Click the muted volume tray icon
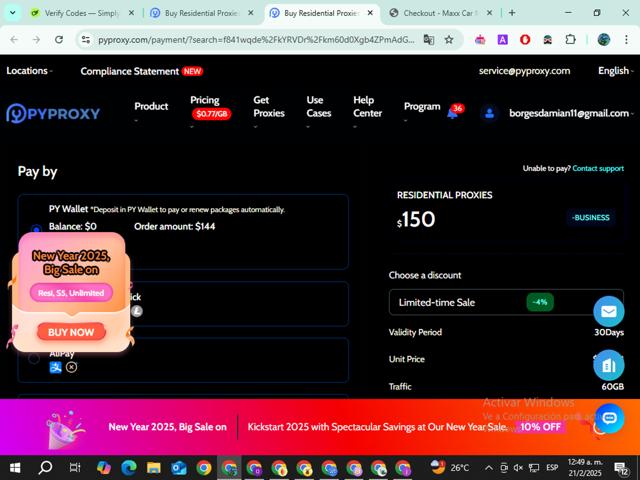640x480 pixels. 519,468
